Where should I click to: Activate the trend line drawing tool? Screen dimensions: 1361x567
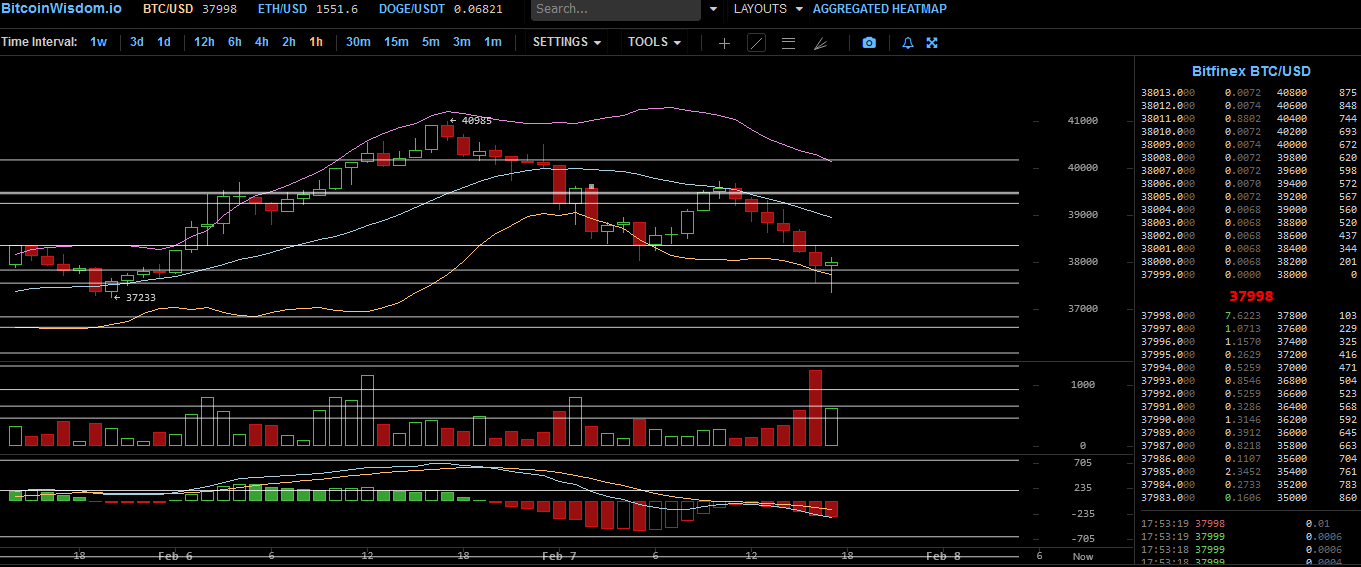pos(756,43)
